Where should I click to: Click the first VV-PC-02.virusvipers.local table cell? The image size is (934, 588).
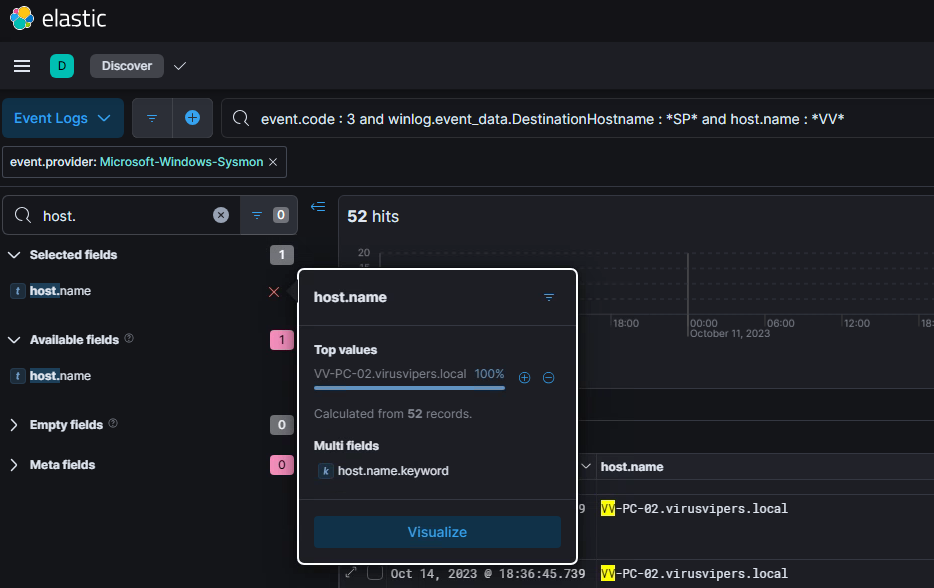coord(695,509)
